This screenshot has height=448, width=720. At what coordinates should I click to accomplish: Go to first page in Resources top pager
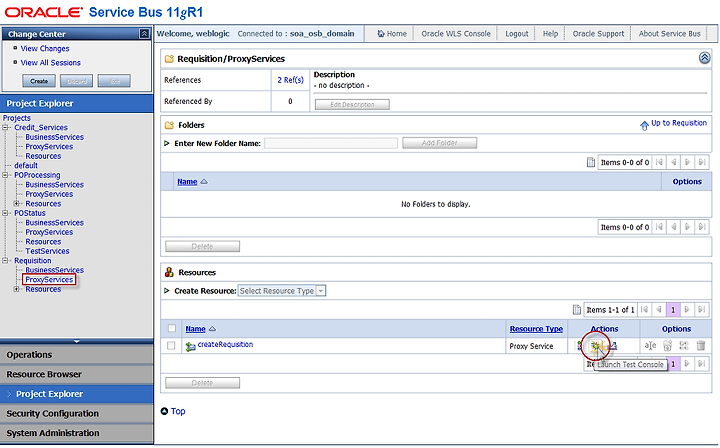click(644, 309)
